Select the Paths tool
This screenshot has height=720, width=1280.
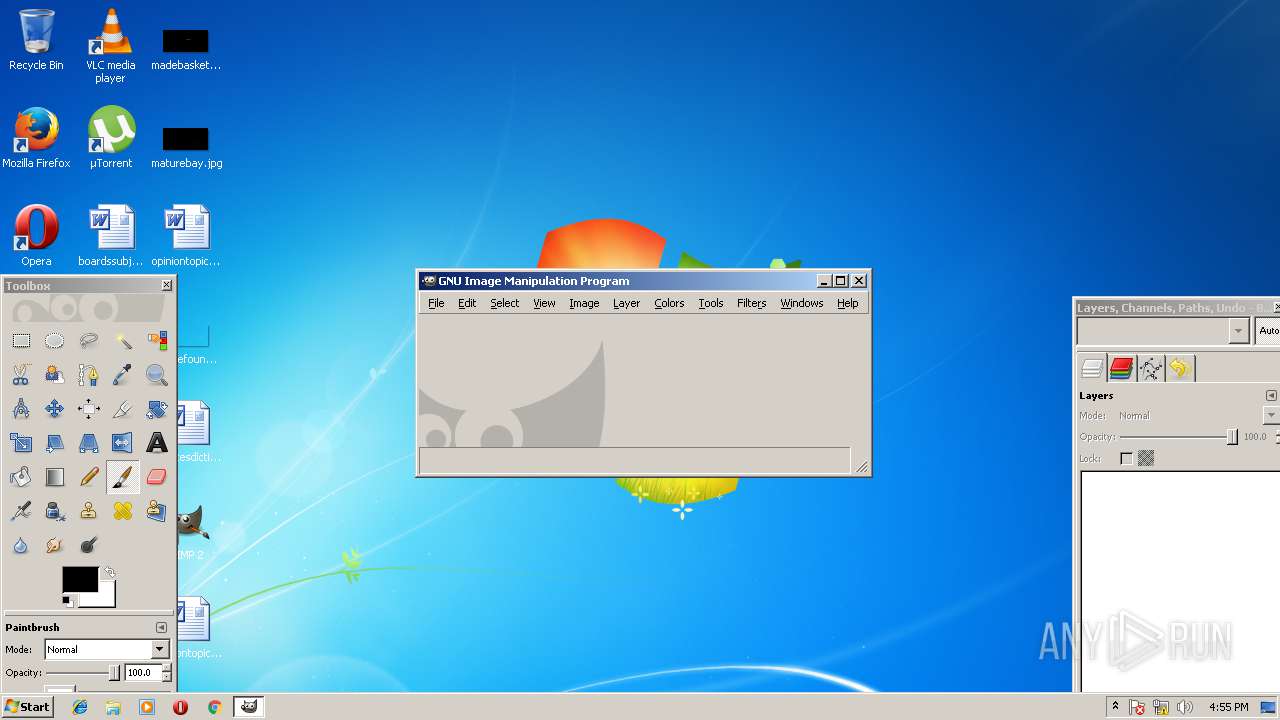point(89,375)
